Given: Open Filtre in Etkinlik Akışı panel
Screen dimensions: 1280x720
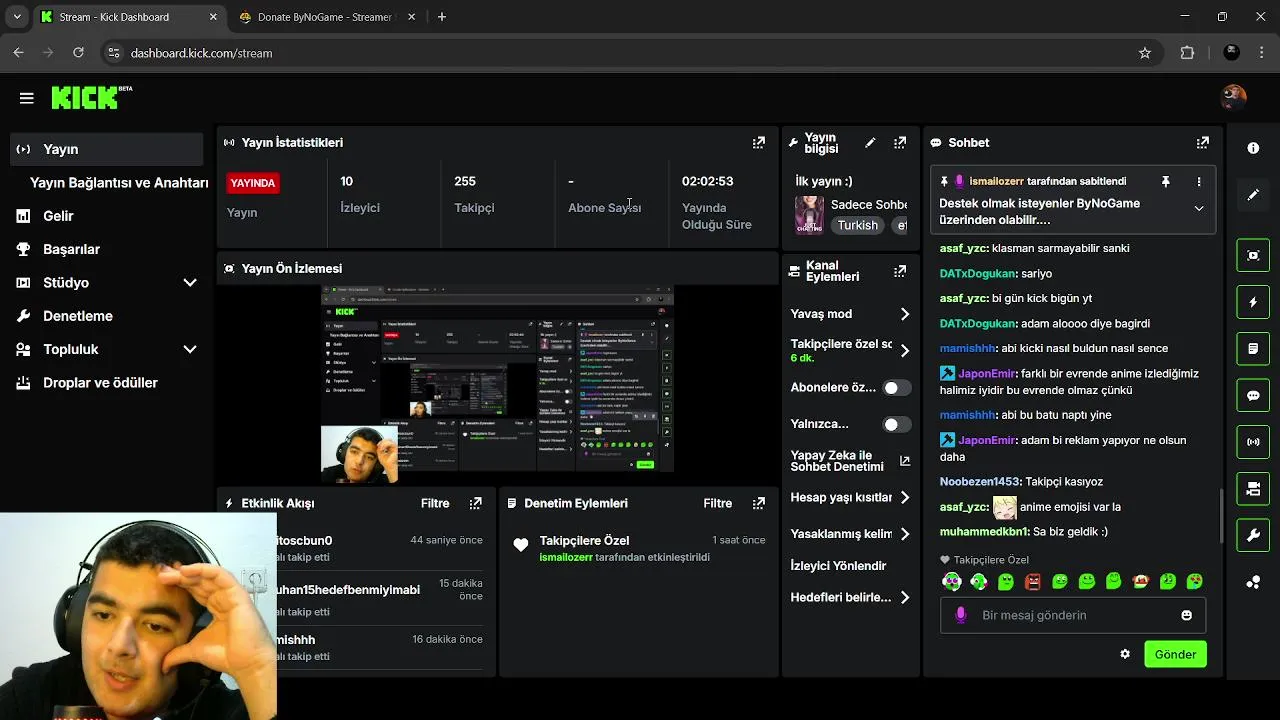Looking at the screenshot, I should 435,503.
